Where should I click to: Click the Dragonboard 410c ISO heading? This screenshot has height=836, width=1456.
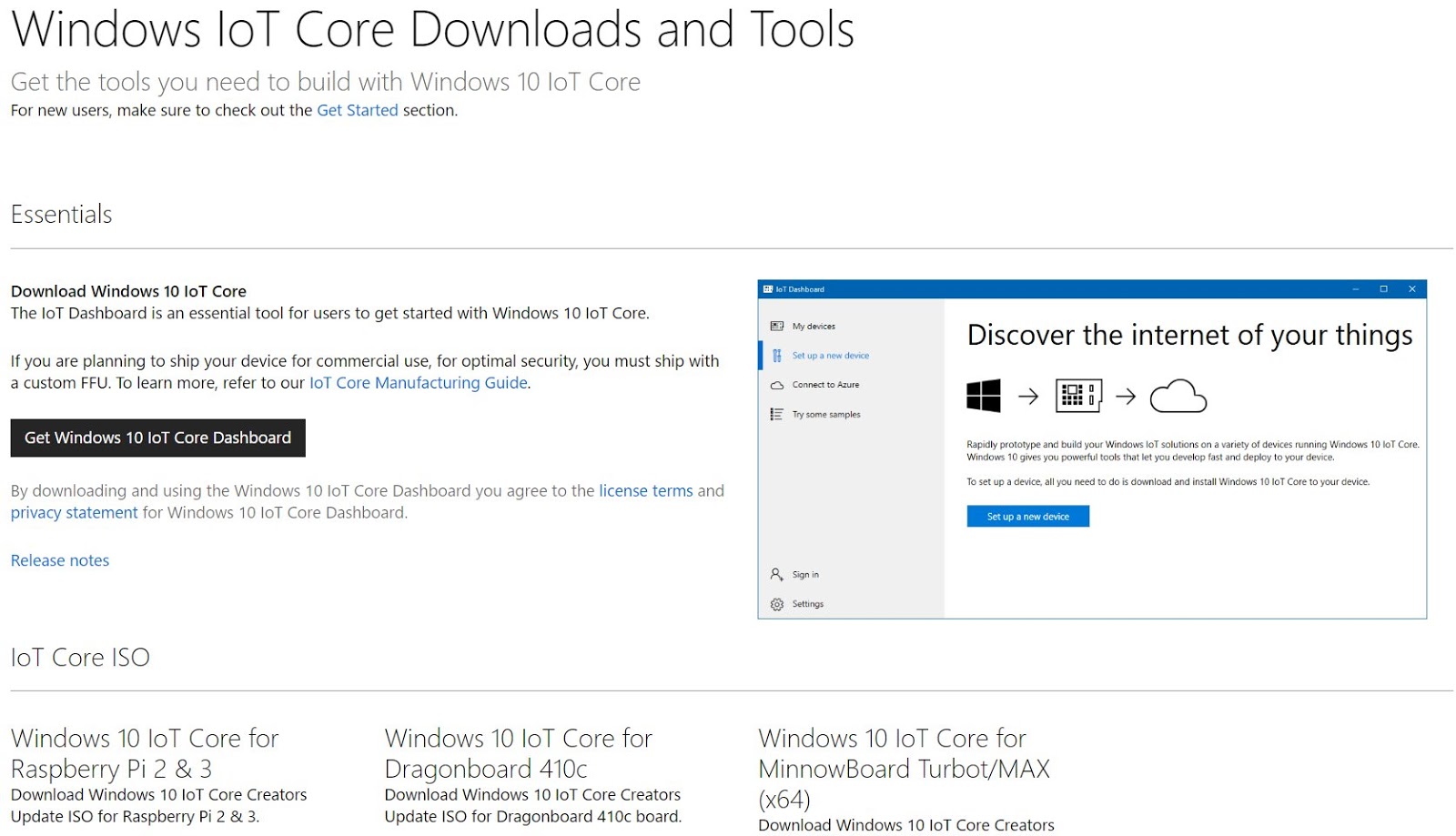click(518, 753)
